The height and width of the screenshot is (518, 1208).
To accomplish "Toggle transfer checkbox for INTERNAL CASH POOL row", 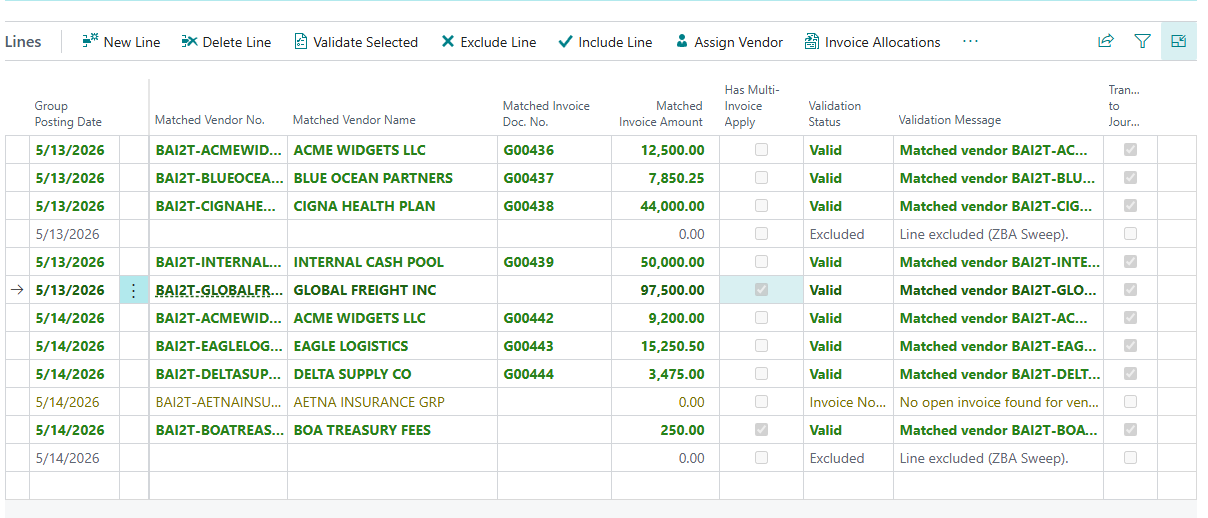I will [1130, 262].
